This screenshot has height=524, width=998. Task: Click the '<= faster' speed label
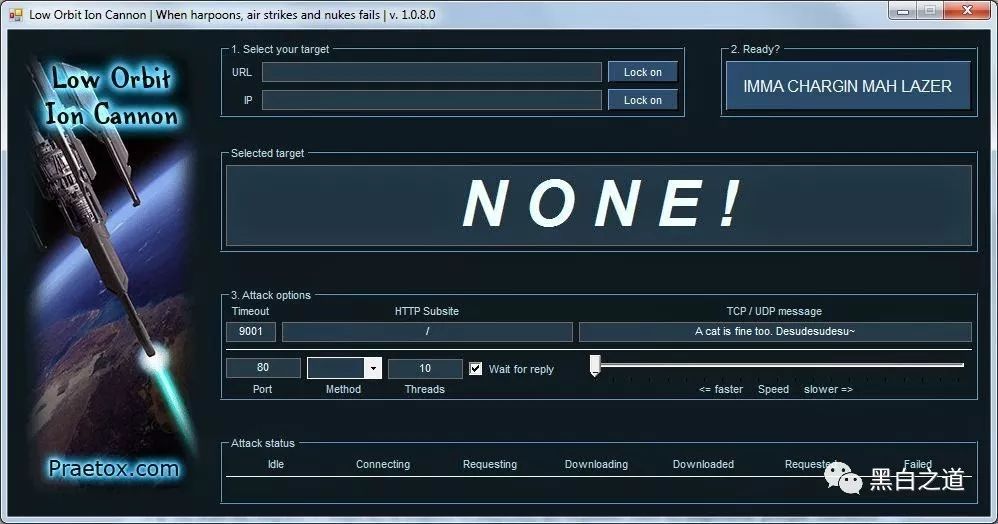click(720, 389)
